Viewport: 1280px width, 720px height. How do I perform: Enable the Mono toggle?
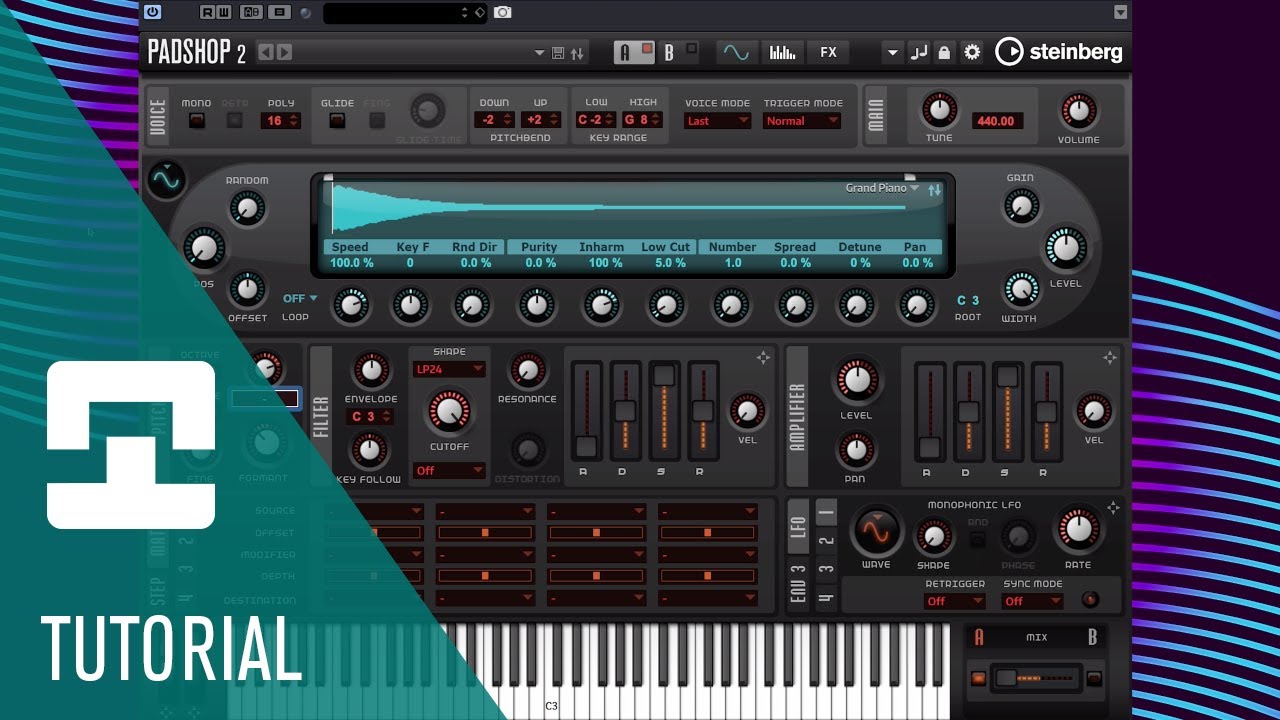click(x=197, y=121)
